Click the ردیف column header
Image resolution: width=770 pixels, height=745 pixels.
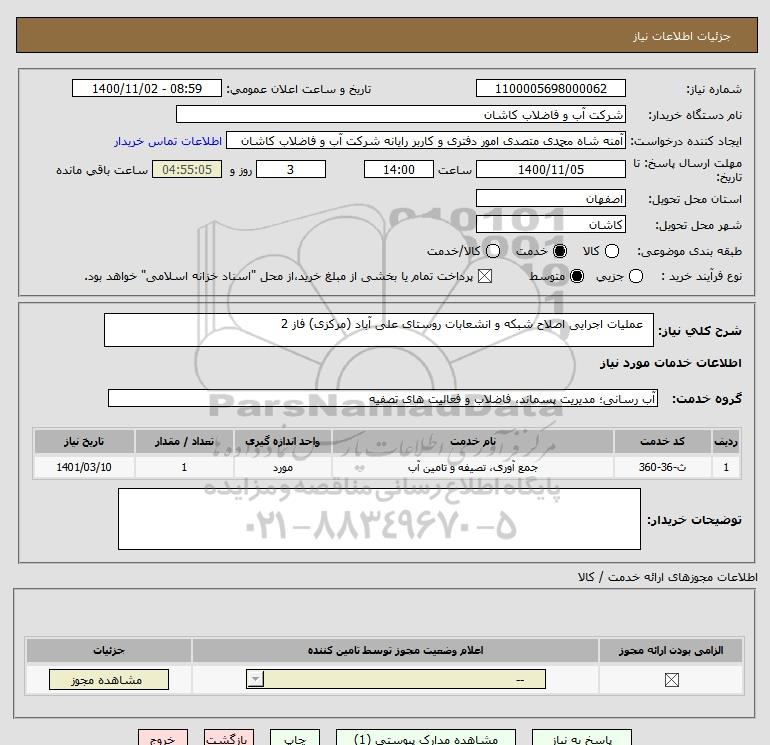tap(726, 441)
